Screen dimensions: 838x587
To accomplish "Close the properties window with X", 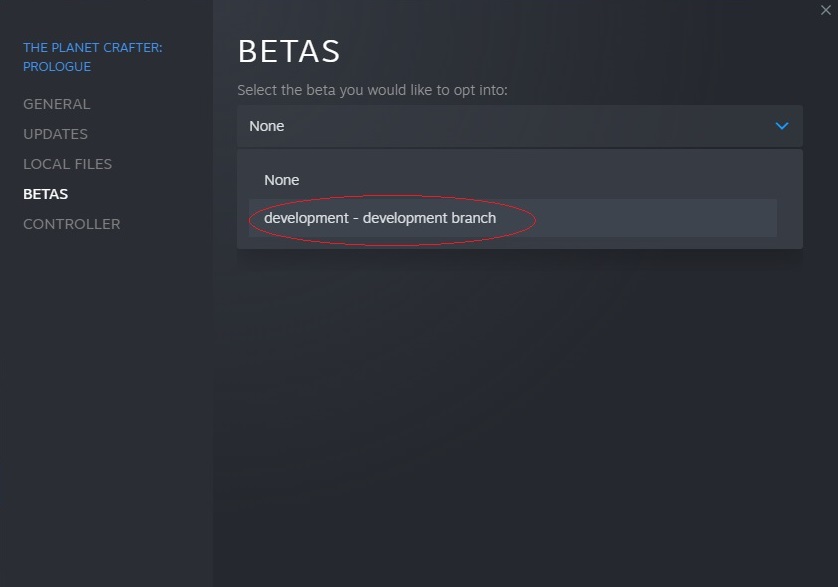I will (825, 10).
